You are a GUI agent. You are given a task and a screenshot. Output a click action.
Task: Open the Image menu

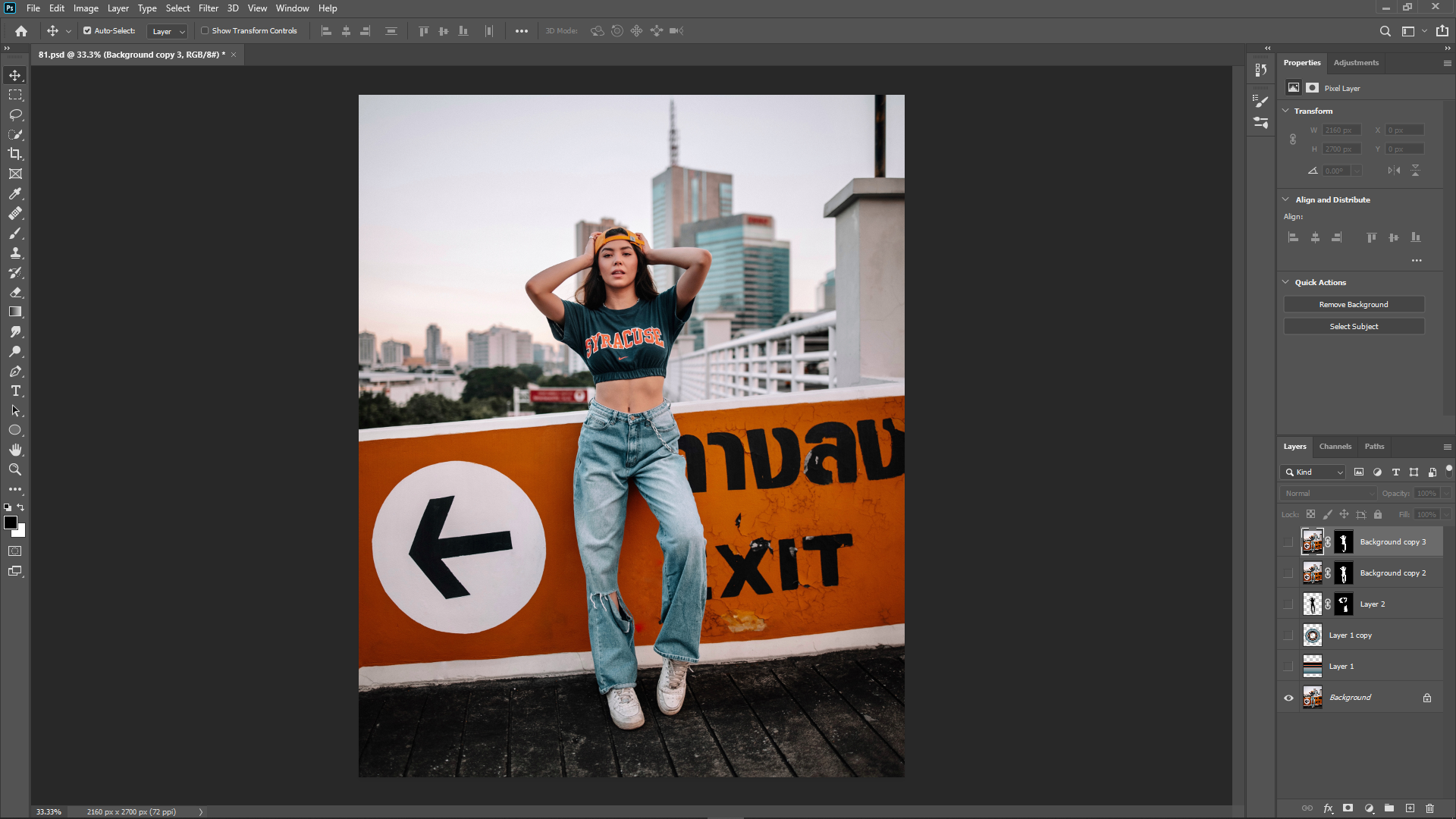(x=86, y=8)
